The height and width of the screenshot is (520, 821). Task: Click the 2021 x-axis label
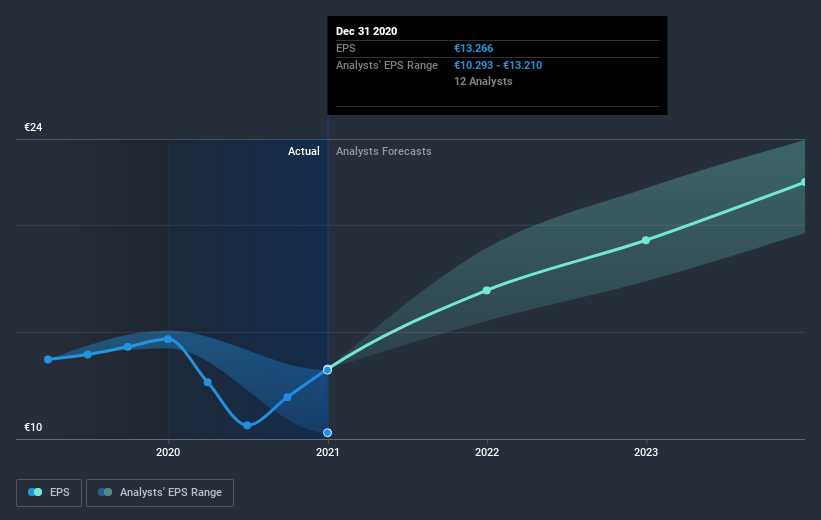pos(327,452)
